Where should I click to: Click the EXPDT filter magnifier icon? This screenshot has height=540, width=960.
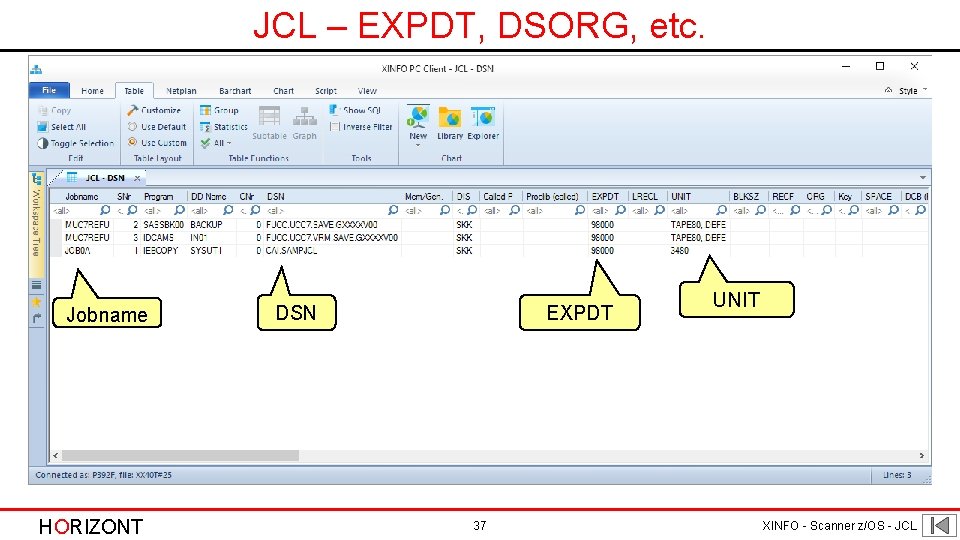(x=620, y=210)
